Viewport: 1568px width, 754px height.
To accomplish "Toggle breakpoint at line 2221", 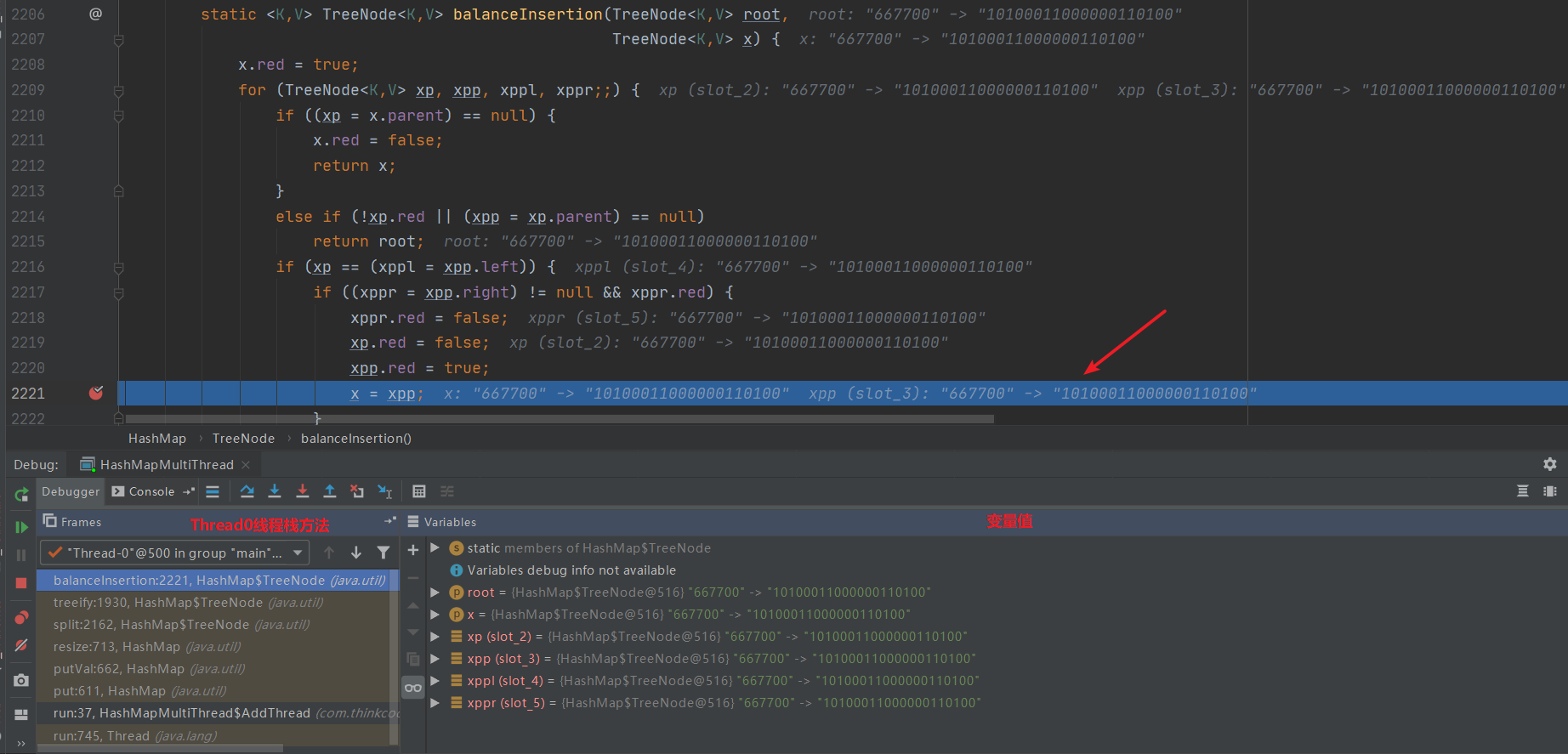I will [96, 393].
